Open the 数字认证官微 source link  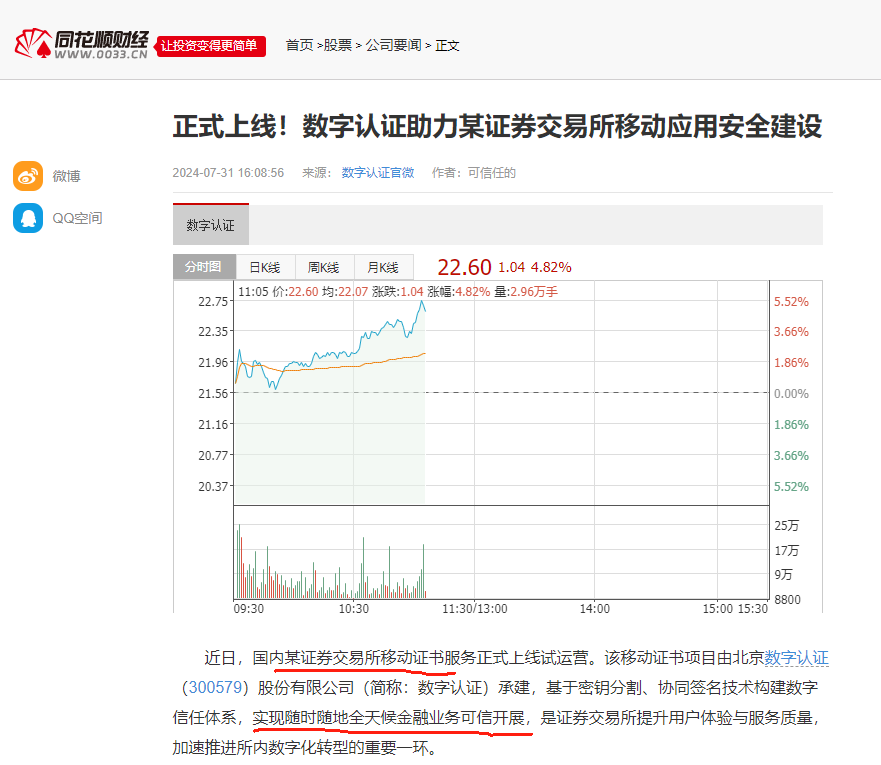378,173
